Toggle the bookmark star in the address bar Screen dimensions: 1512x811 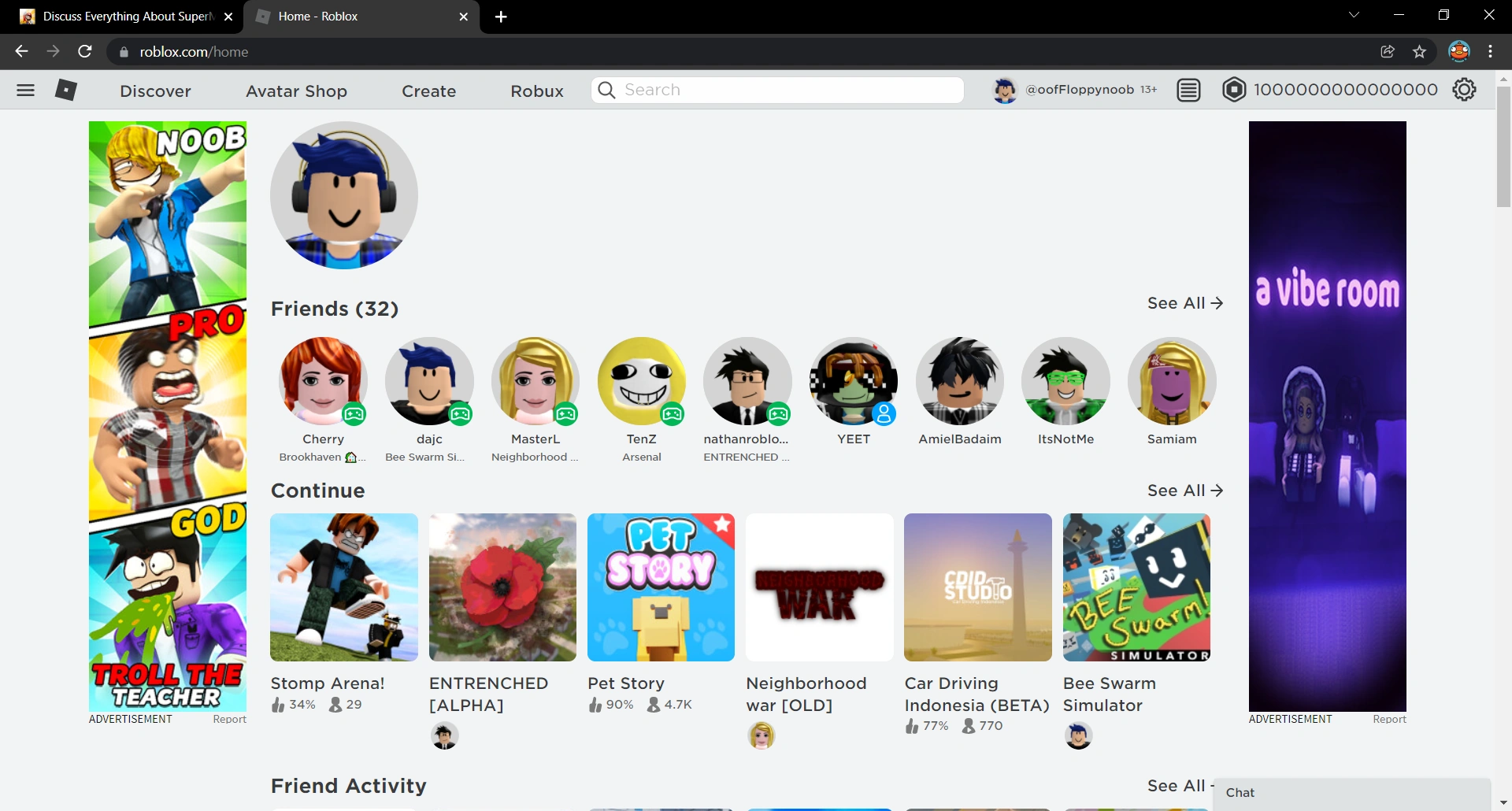point(1420,51)
